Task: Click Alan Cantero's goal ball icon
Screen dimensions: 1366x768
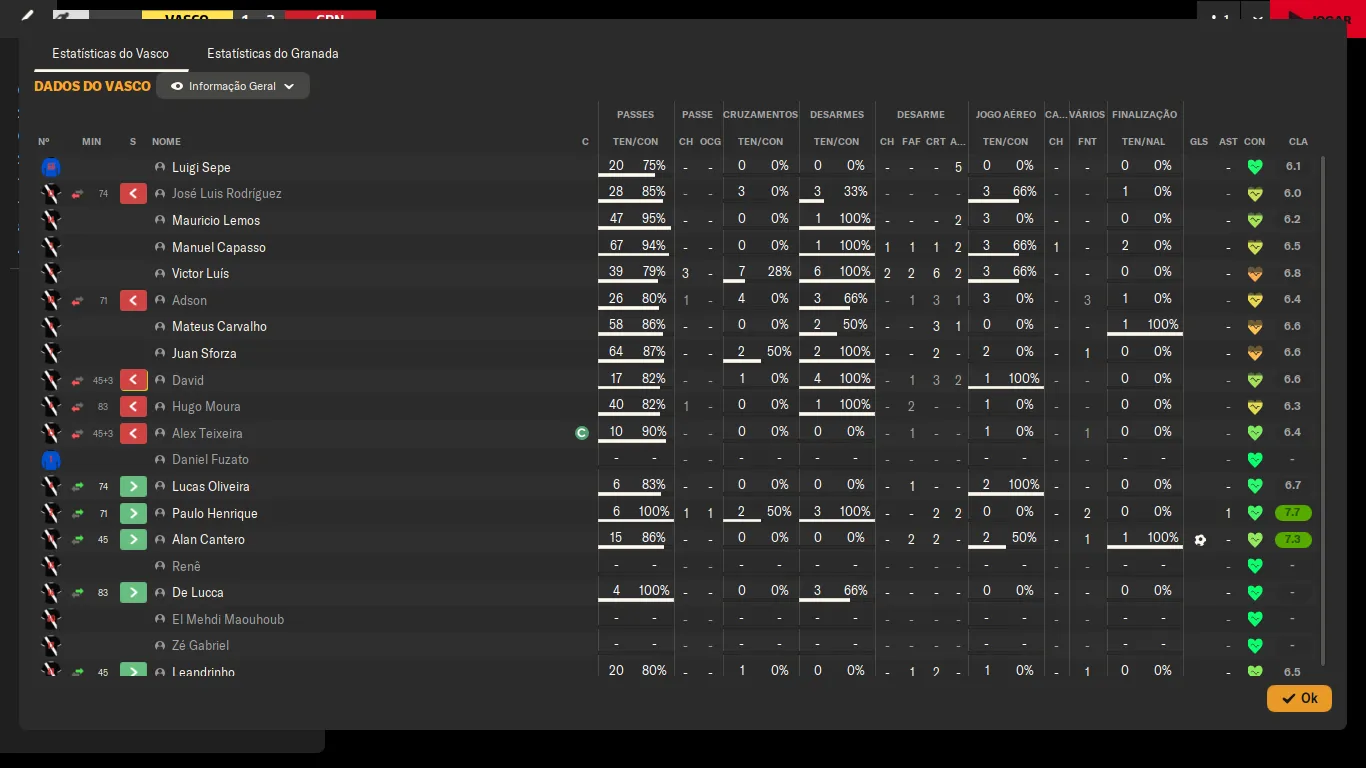Action: [x=1200, y=540]
